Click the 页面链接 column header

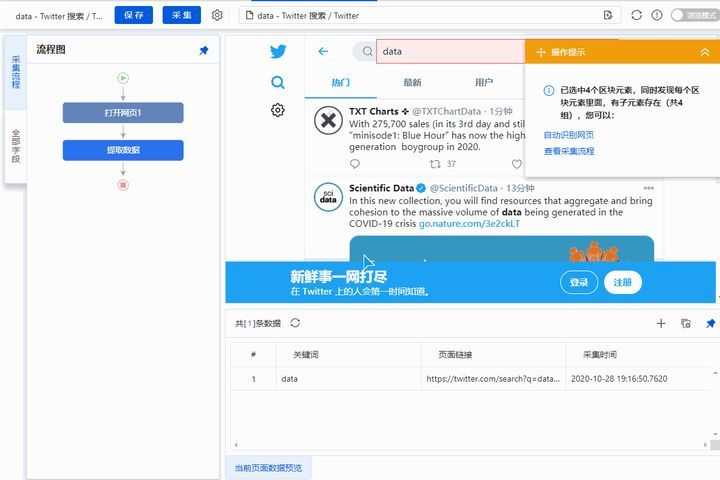[x=455, y=355]
